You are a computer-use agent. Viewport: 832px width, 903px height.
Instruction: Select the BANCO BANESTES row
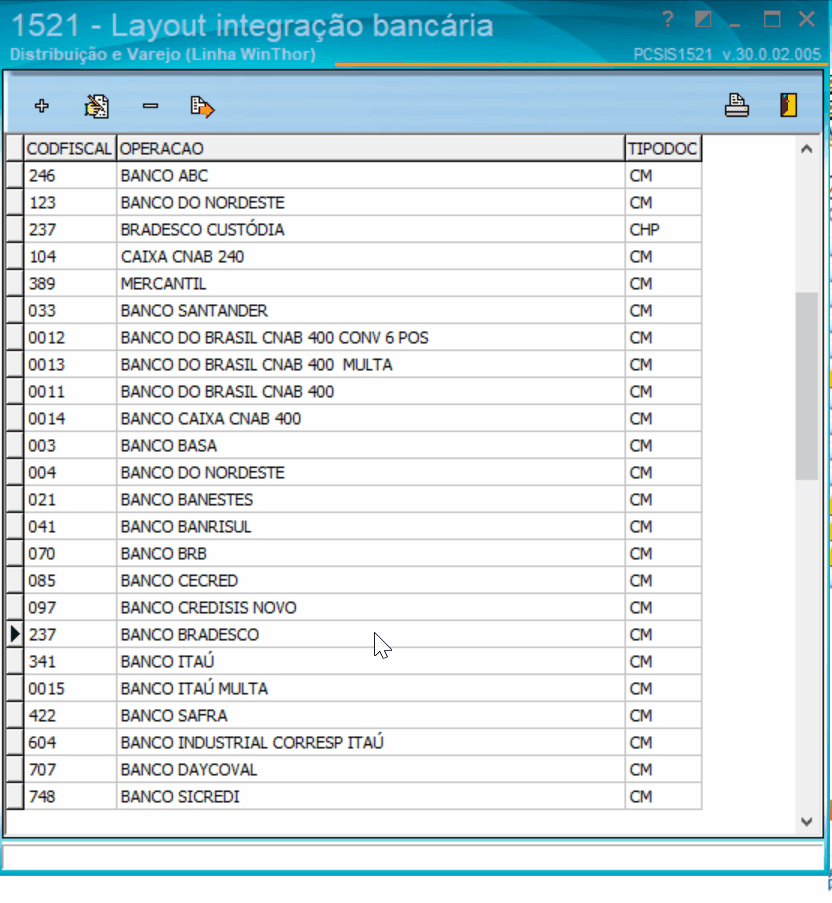point(354,500)
